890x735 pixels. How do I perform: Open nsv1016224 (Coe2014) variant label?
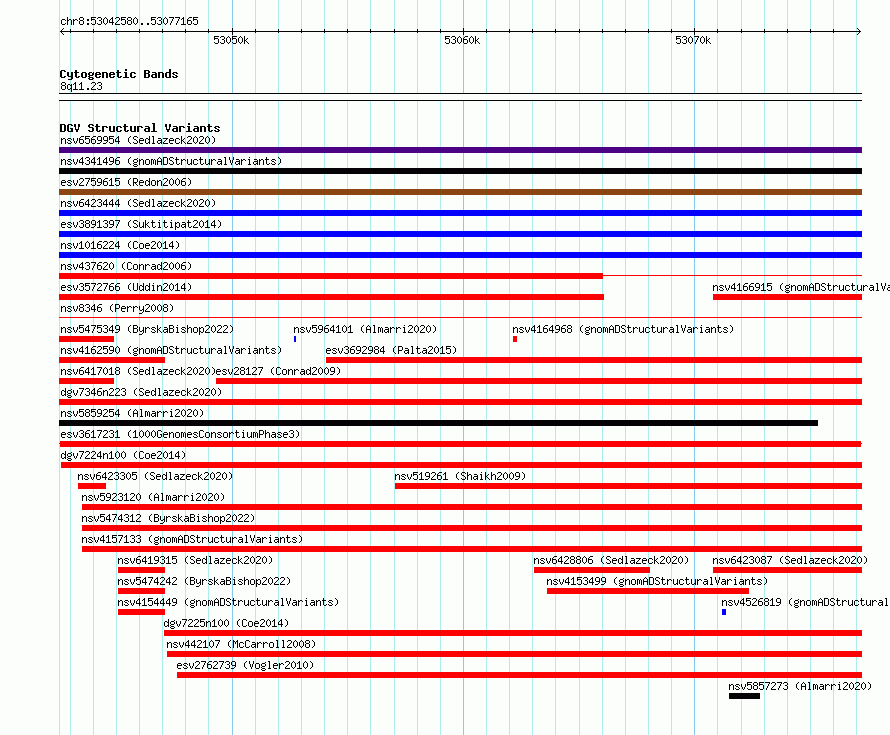[120, 245]
